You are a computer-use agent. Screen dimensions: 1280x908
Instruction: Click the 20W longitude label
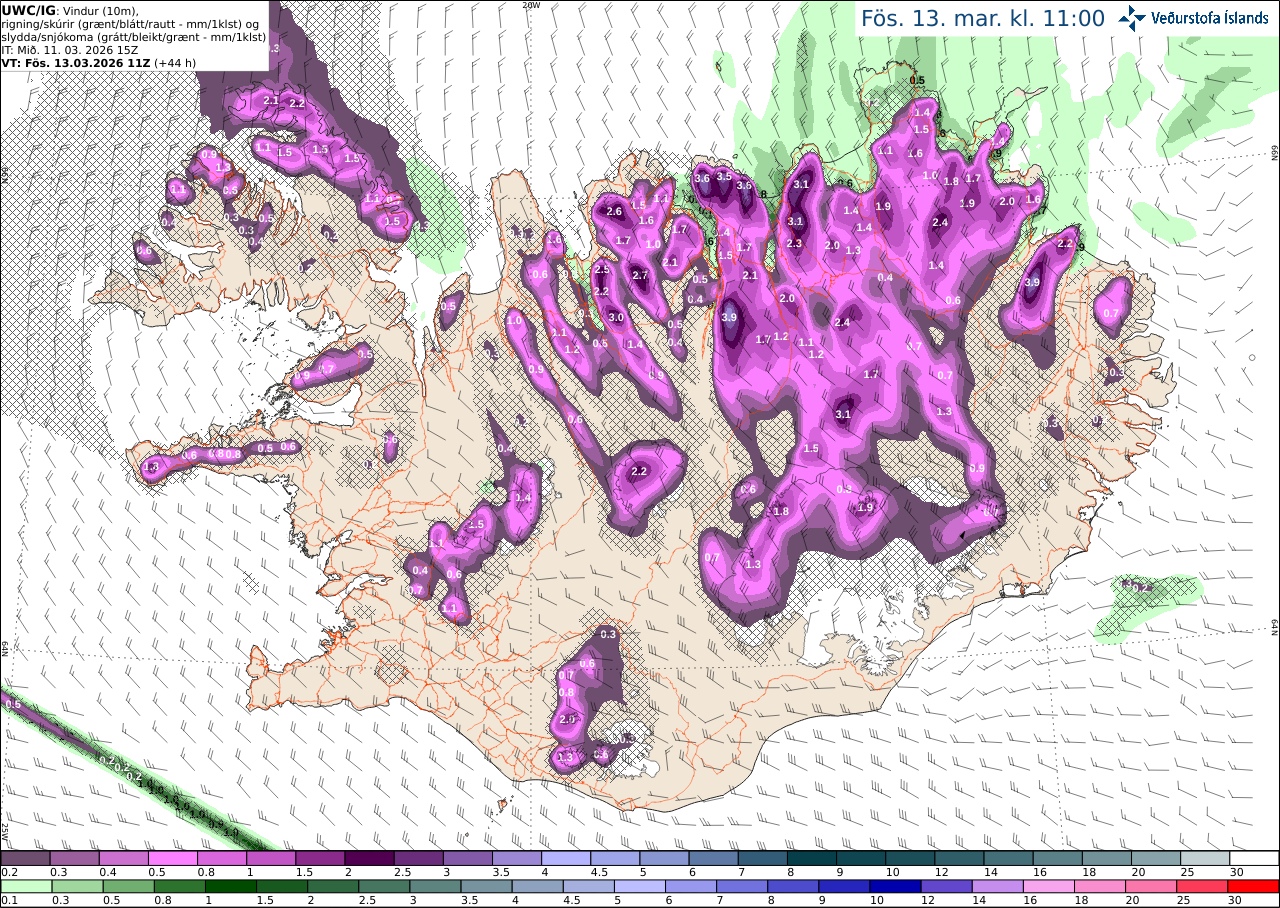click(531, 5)
